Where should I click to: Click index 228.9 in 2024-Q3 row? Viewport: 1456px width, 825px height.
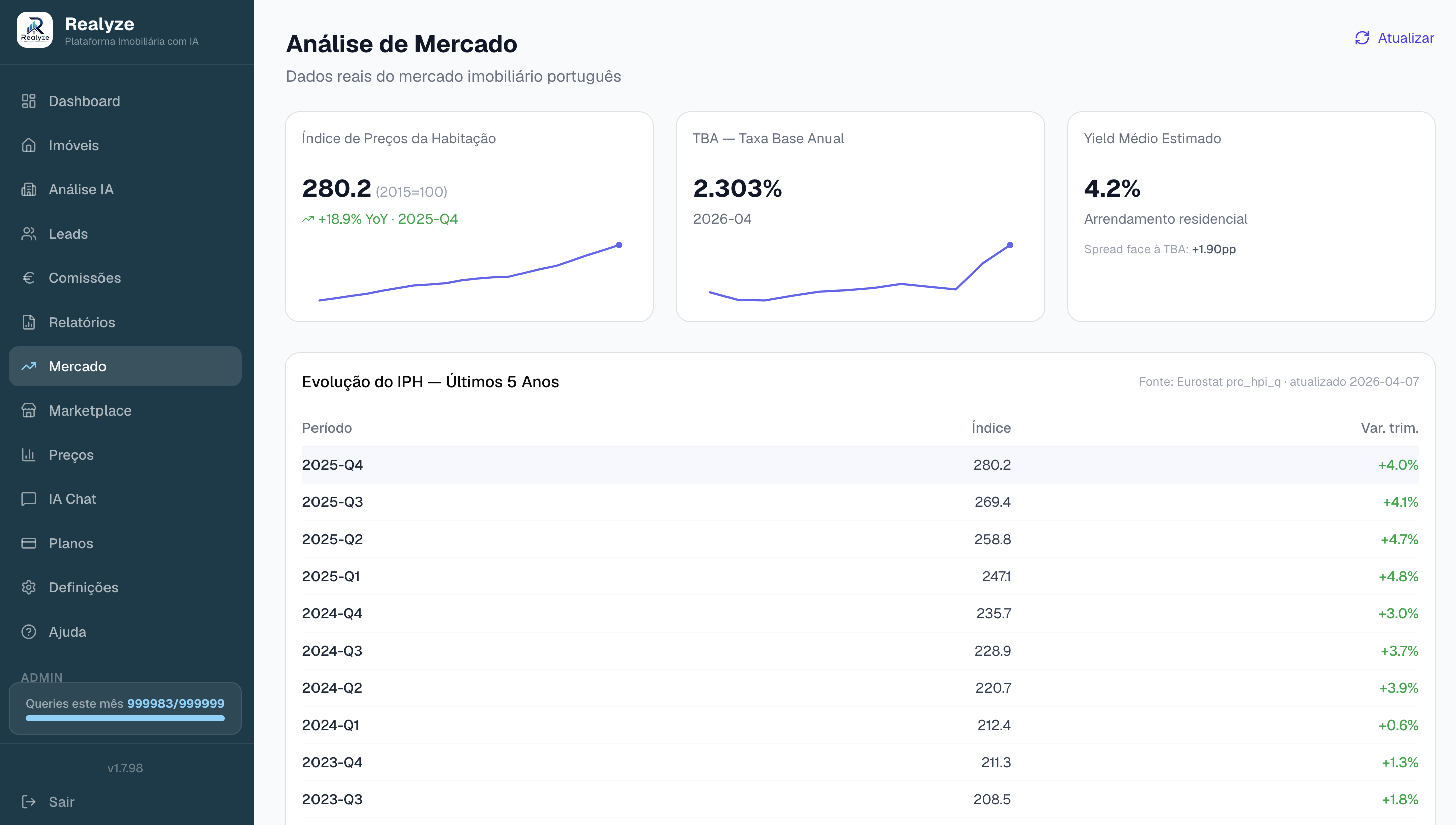pos(993,651)
